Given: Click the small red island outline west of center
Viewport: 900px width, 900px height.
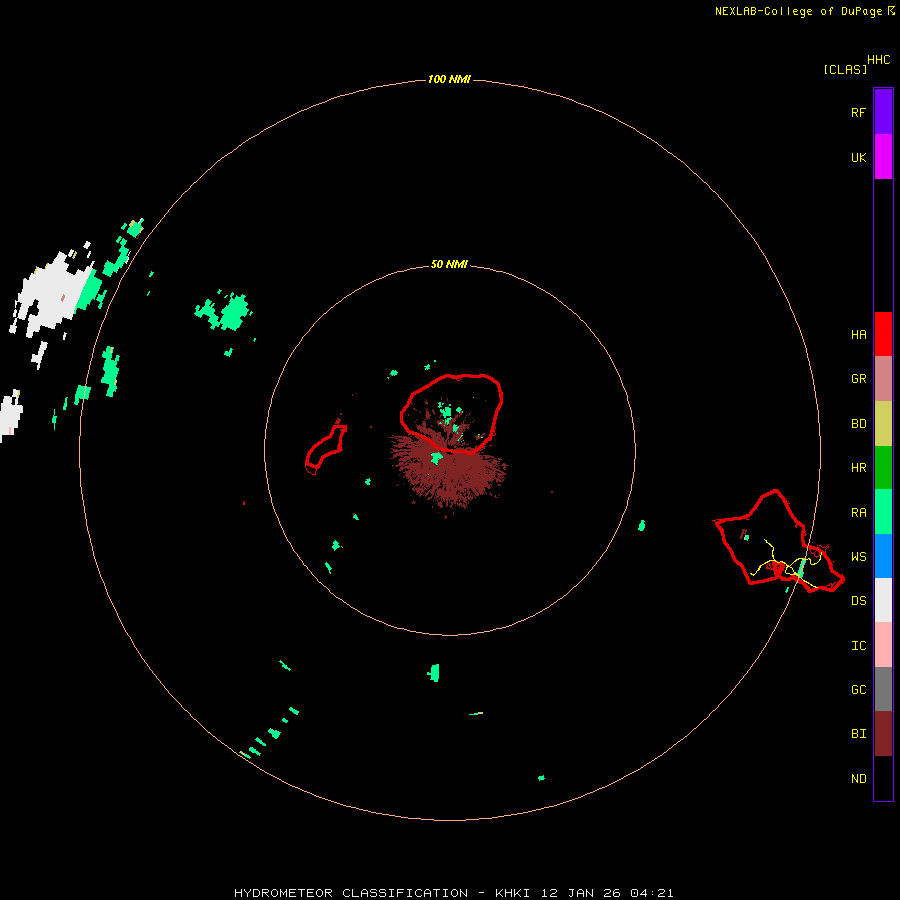Looking at the screenshot, I should [x=325, y=449].
